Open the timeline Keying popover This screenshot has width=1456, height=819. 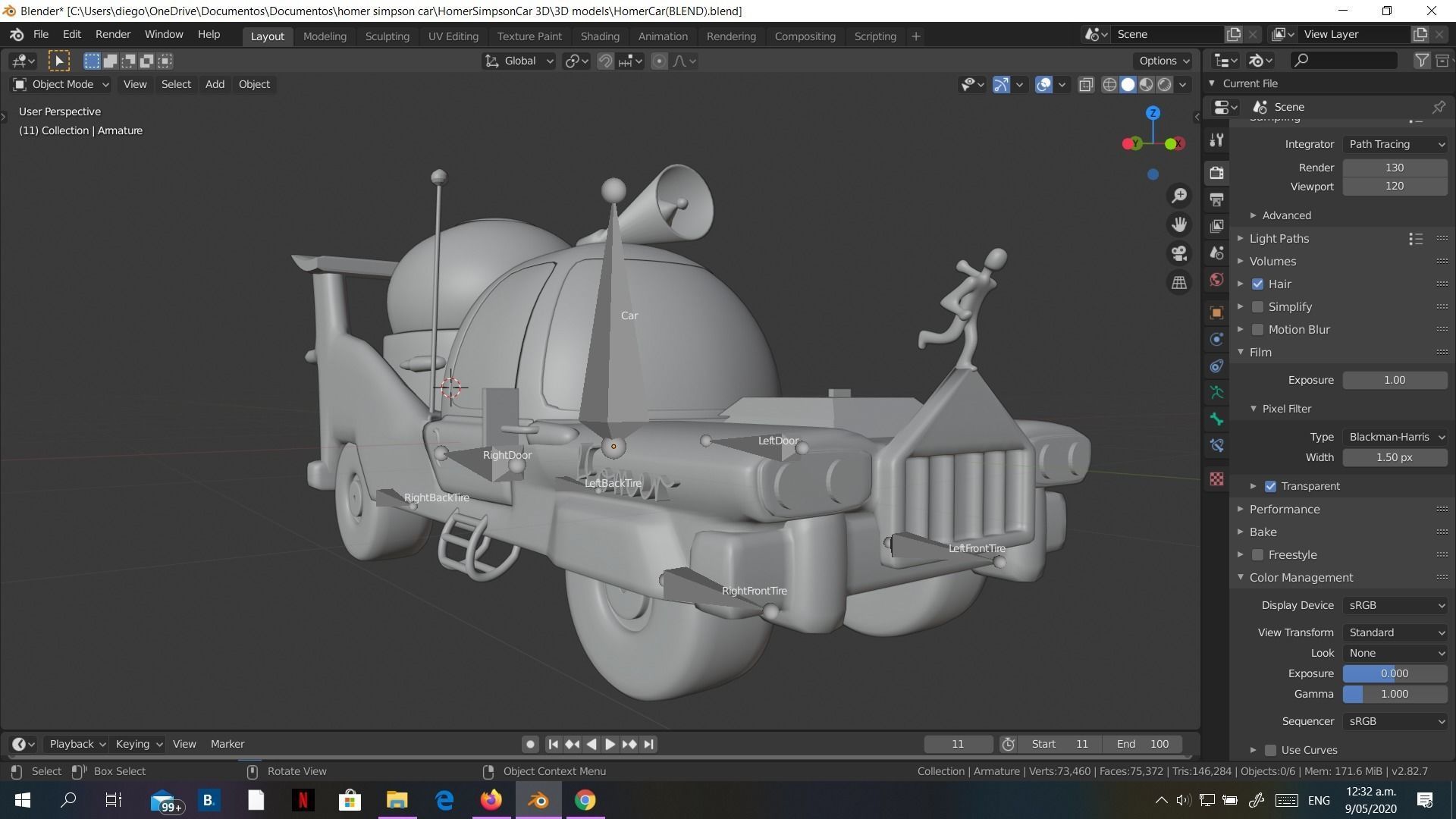point(139,744)
